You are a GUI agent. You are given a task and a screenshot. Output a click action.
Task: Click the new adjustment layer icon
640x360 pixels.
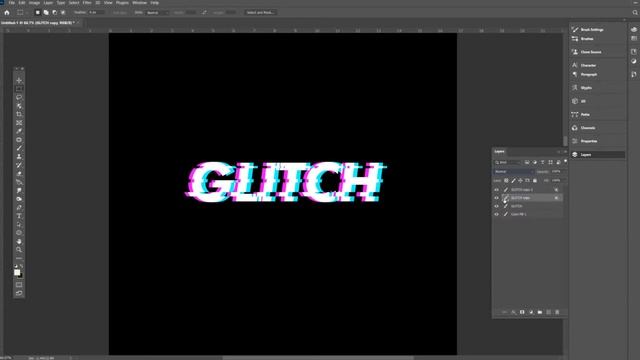(x=531, y=312)
